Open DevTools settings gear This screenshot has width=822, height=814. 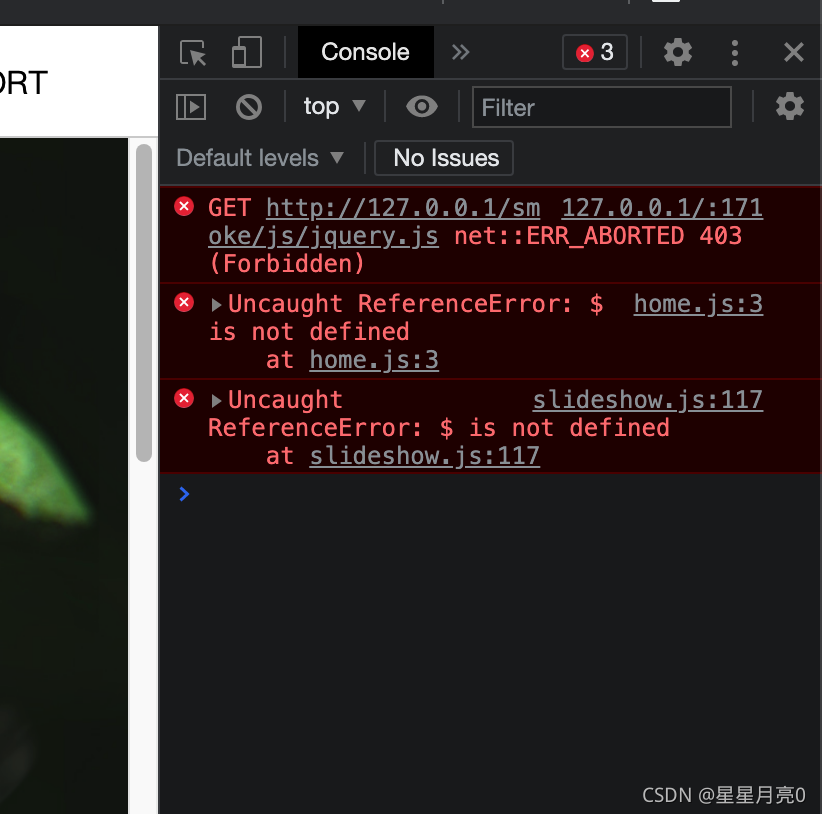tap(677, 53)
